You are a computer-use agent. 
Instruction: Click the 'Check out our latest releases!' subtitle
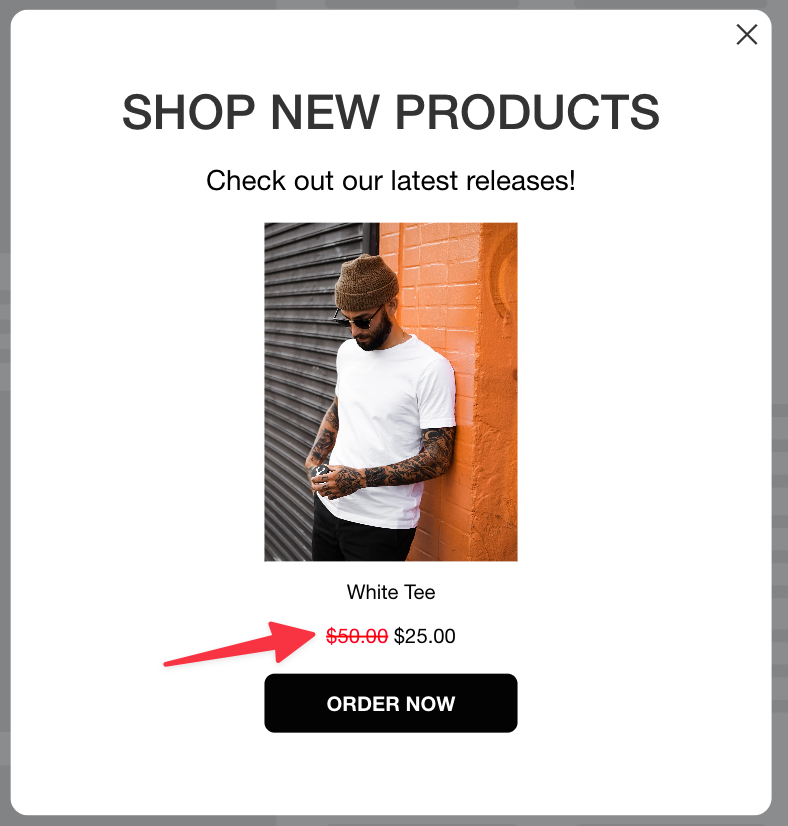tap(391, 181)
